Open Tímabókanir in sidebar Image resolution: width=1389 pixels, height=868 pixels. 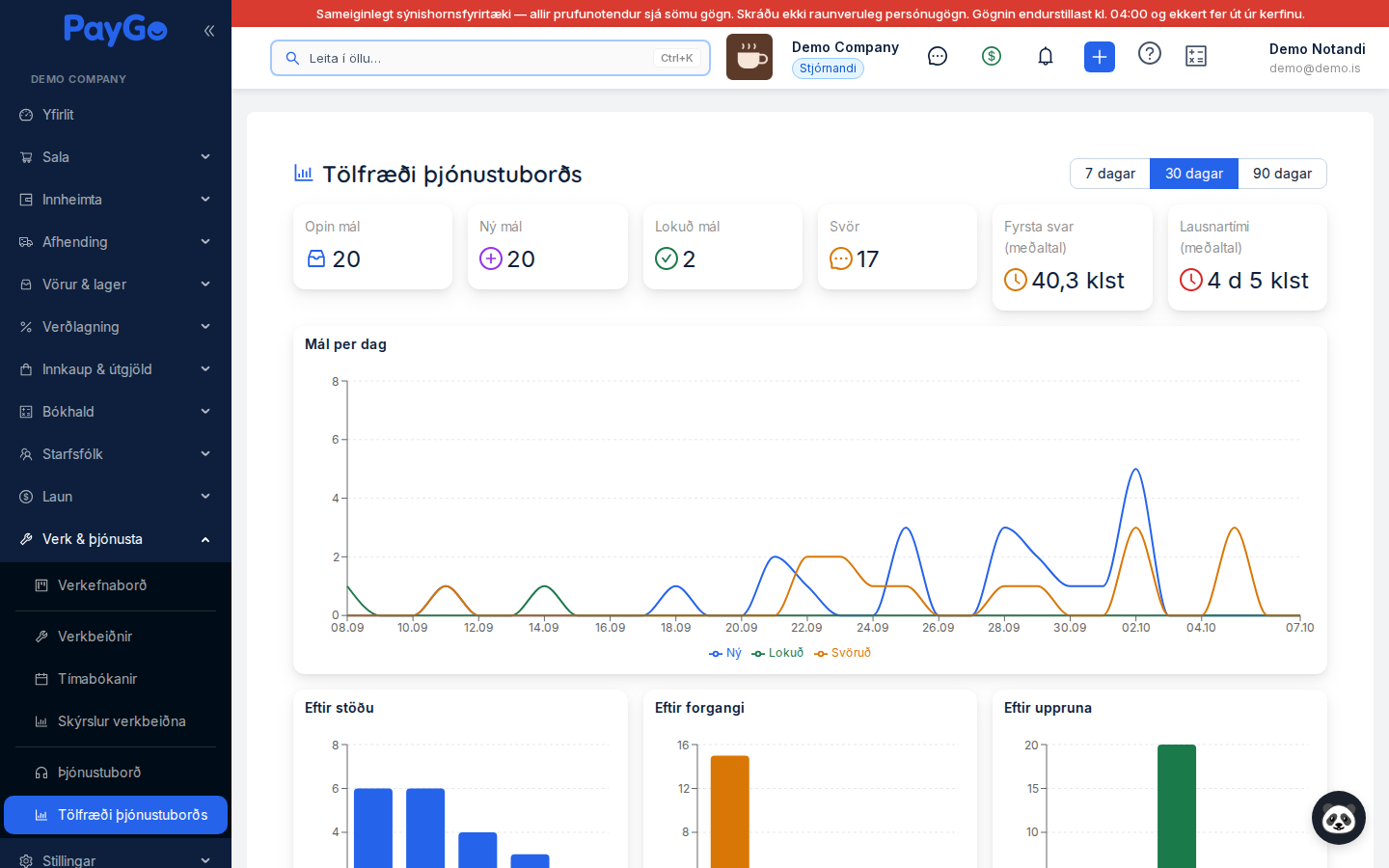[x=116, y=679]
